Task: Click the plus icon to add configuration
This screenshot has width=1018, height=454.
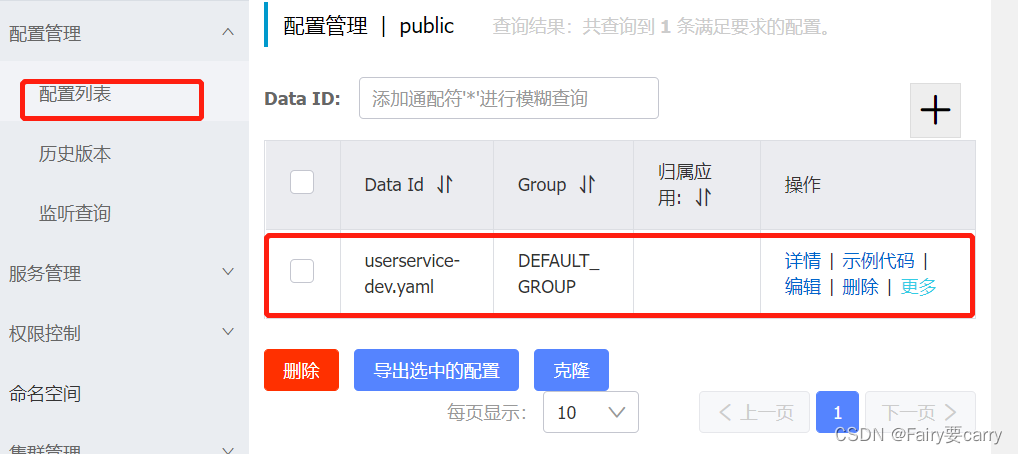Action: coord(935,110)
